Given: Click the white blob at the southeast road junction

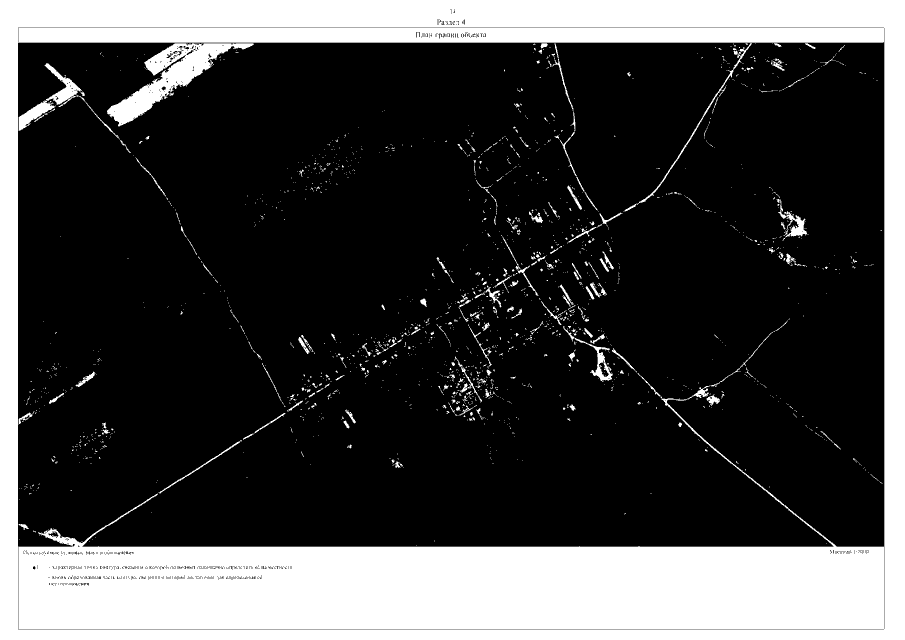Looking at the screenshot, I should (x=603, y=365).
